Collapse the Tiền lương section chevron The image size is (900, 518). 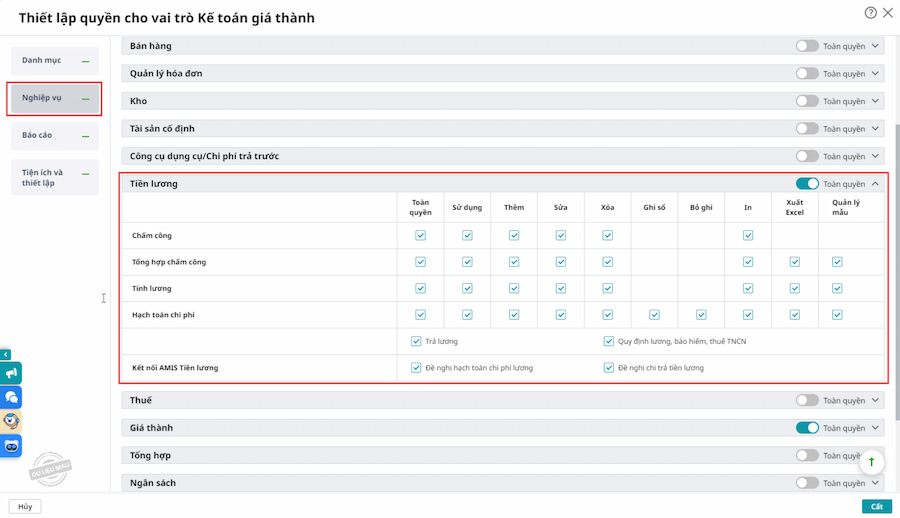pyautogui.click(x=876, y=184)
